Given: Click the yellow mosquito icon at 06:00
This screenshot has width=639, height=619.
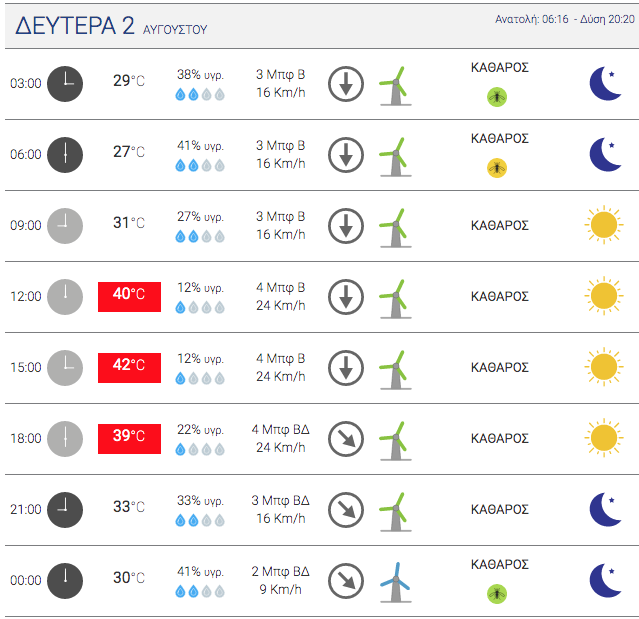Looking at the screenshot, I should [x=497, y=167].
